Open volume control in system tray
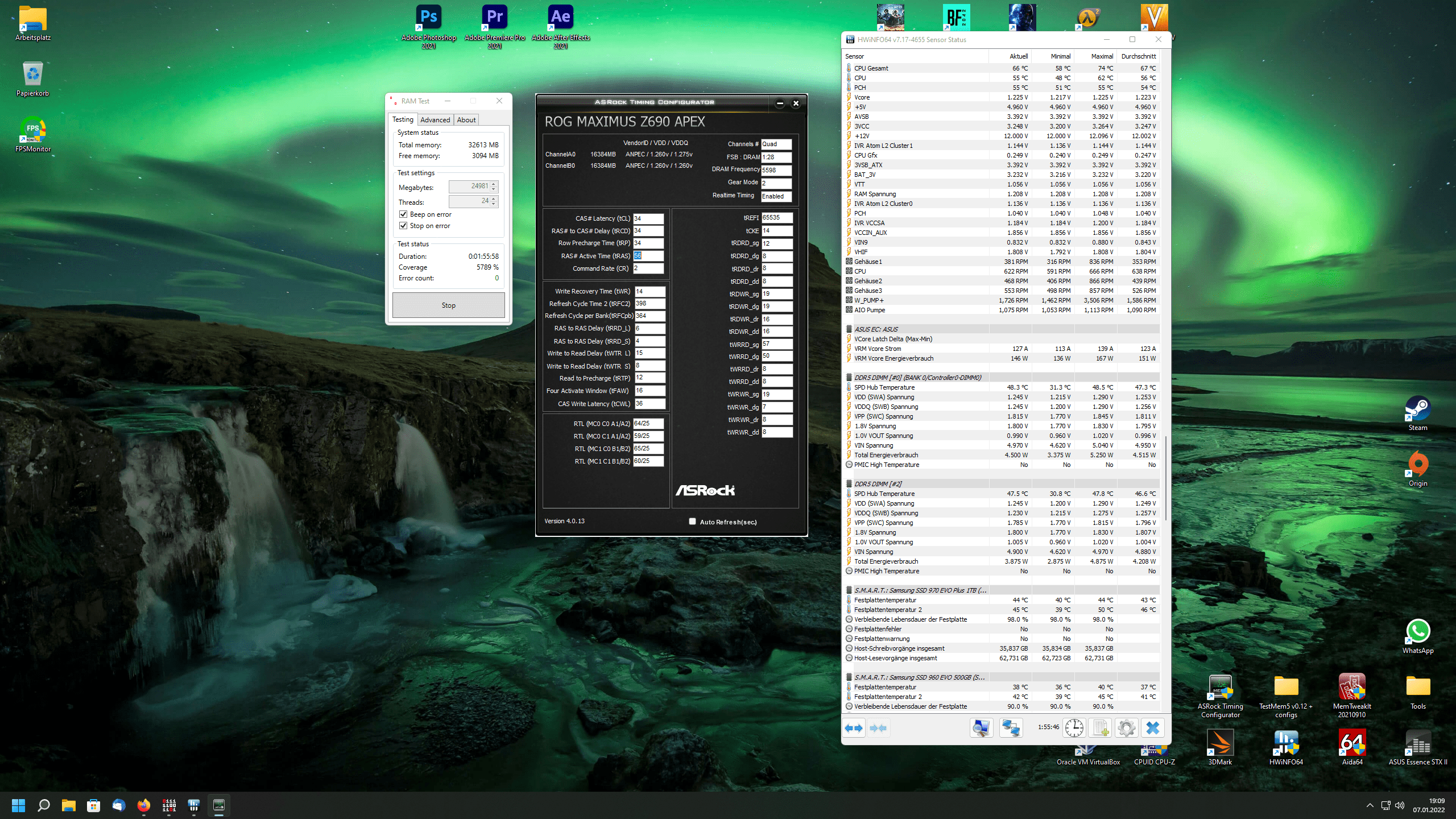This screenshot has width=1456, height=819. (x=1400, y=805)
